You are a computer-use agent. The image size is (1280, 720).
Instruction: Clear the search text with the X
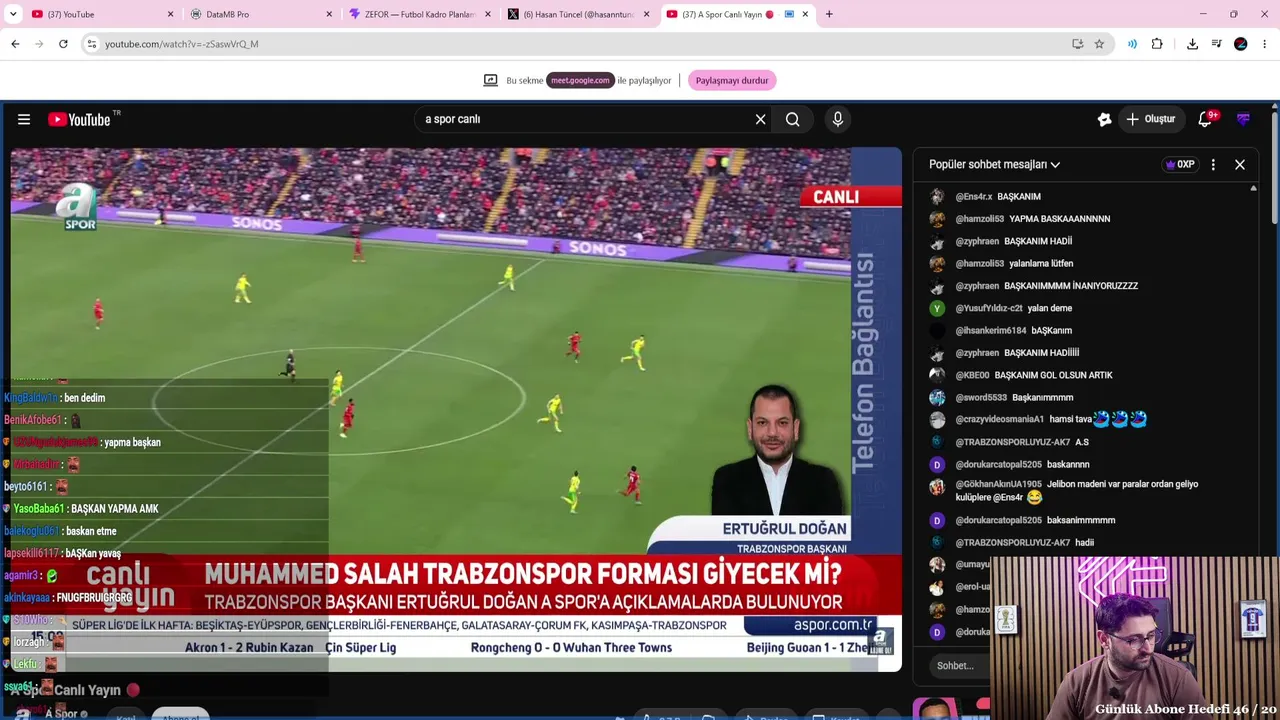pos(760,119)
